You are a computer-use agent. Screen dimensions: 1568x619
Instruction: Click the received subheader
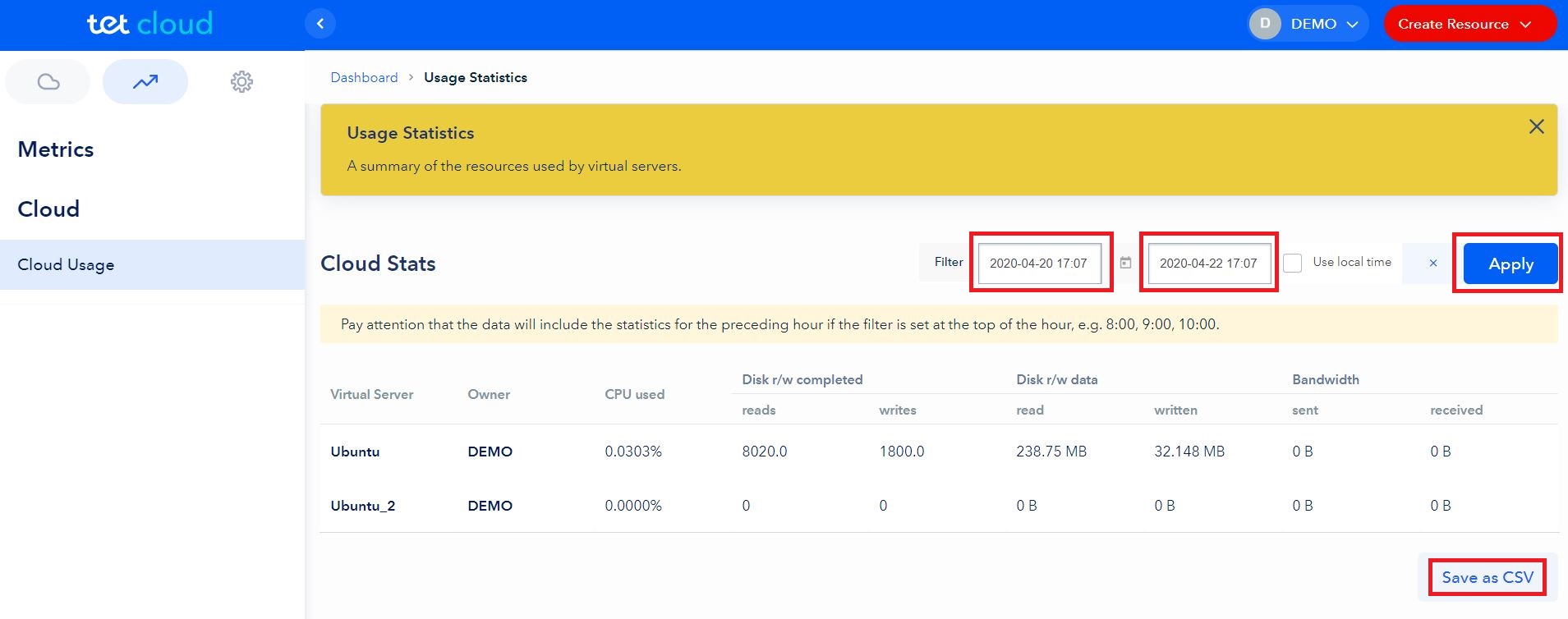tap(1456, 410)
